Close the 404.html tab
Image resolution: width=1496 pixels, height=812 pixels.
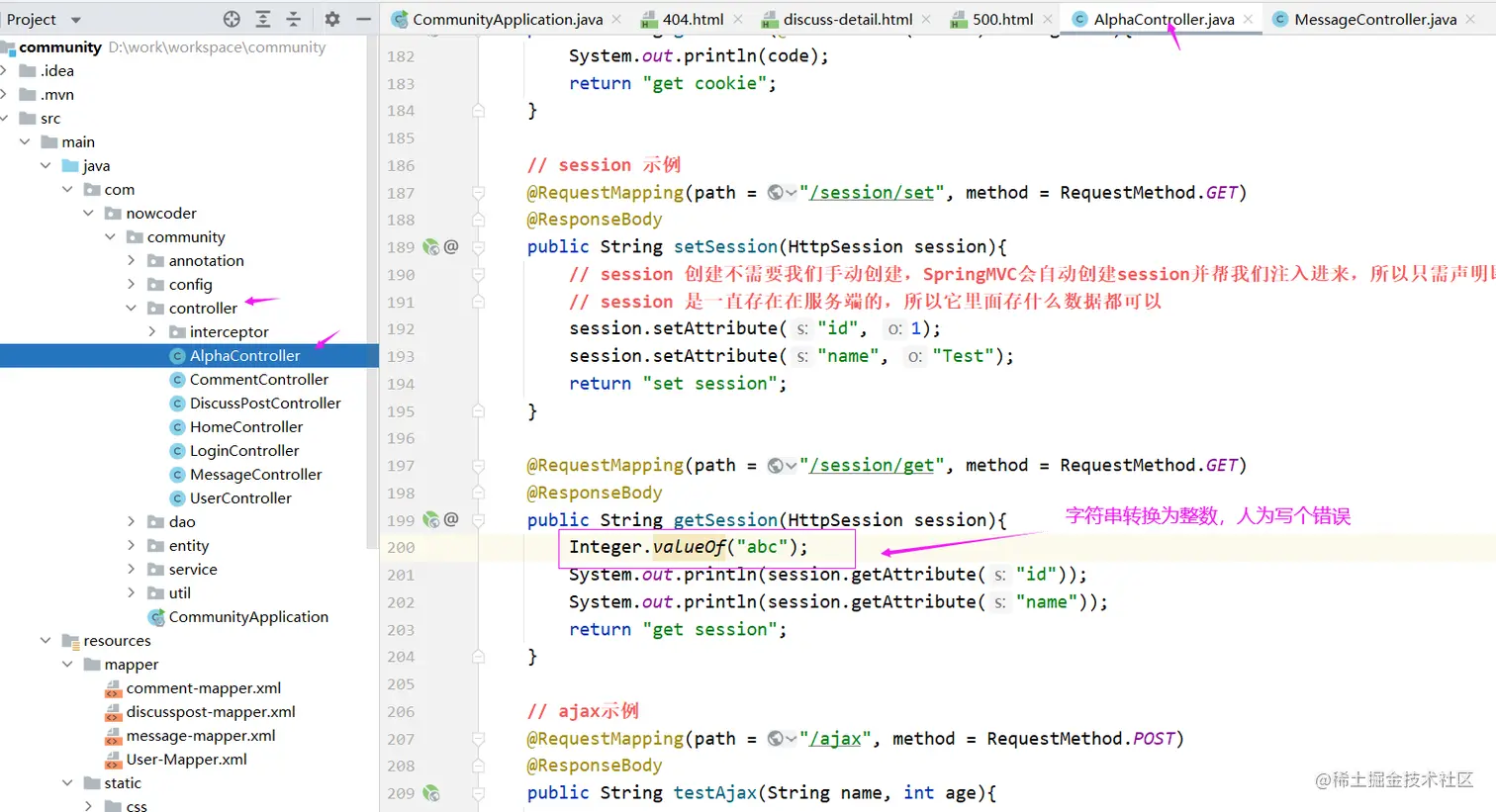(x=740, y=19)
